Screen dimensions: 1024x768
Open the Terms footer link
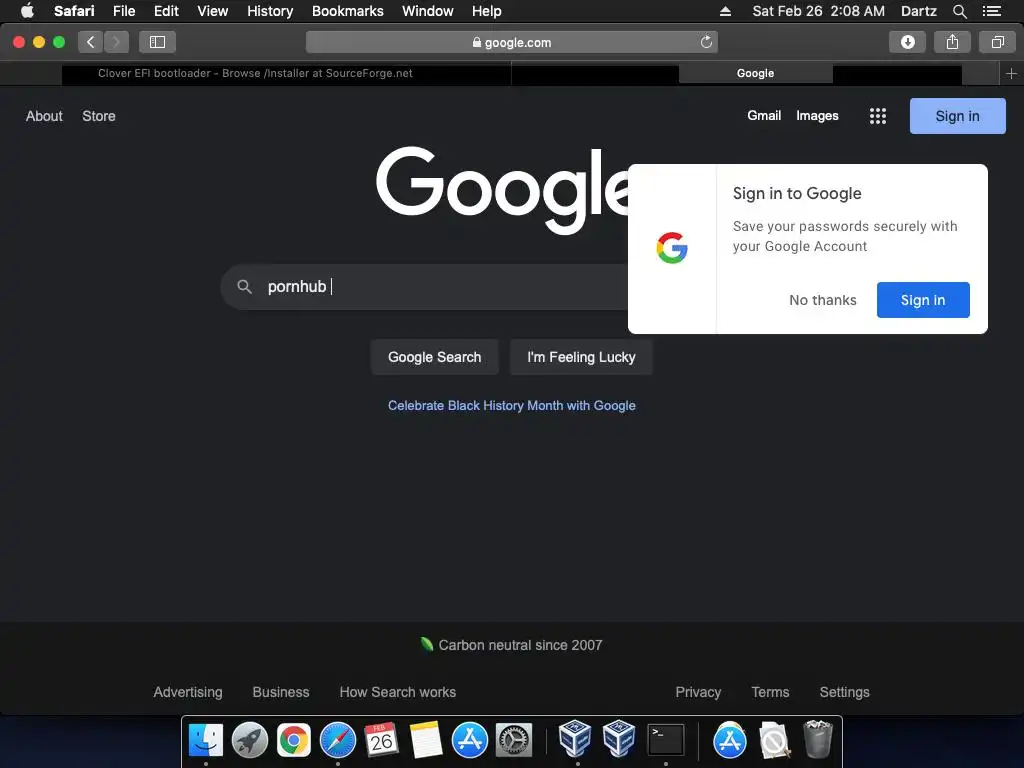[x=770, y=692]
